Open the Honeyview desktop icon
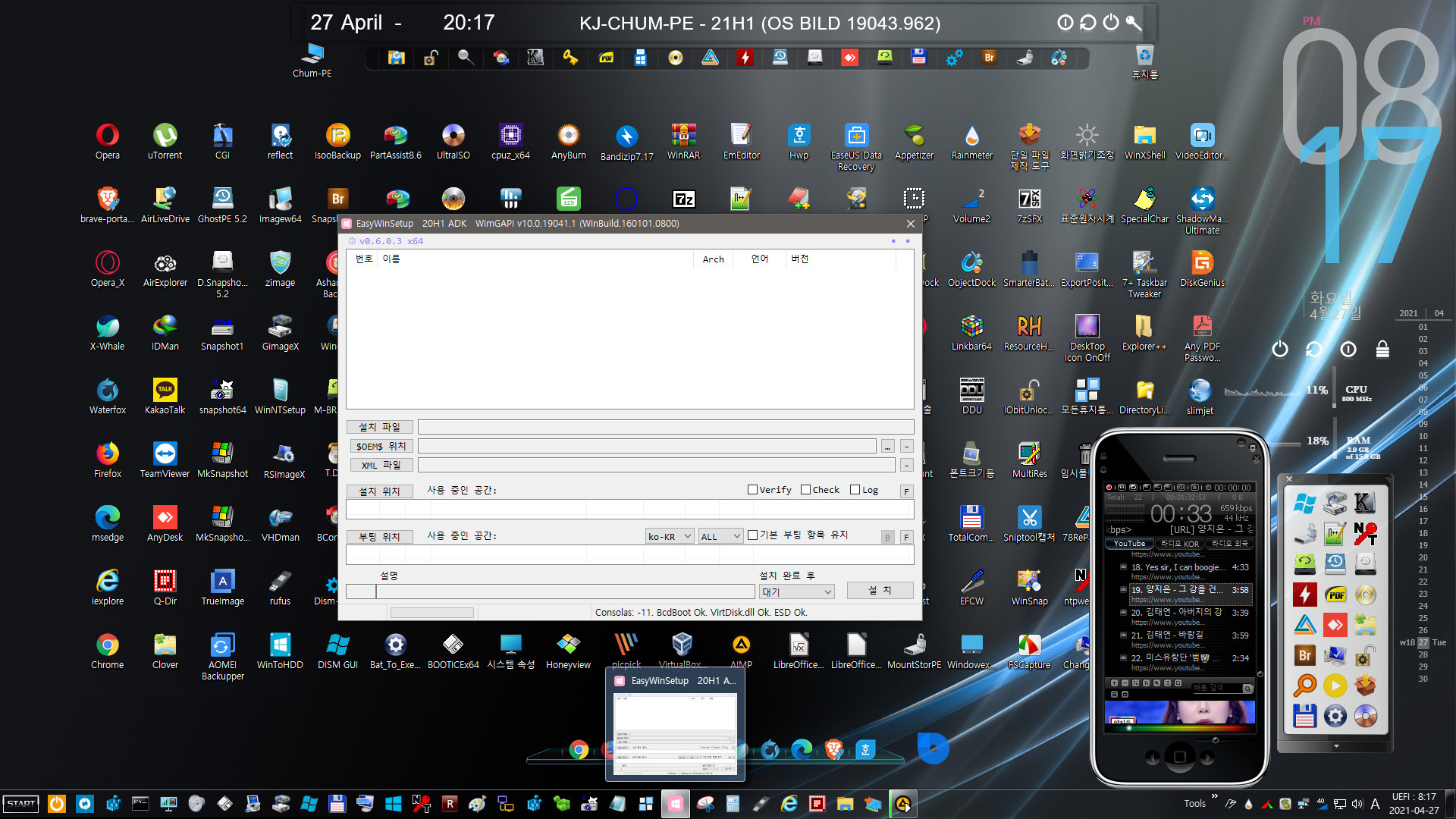 click(x=568, y=651)
